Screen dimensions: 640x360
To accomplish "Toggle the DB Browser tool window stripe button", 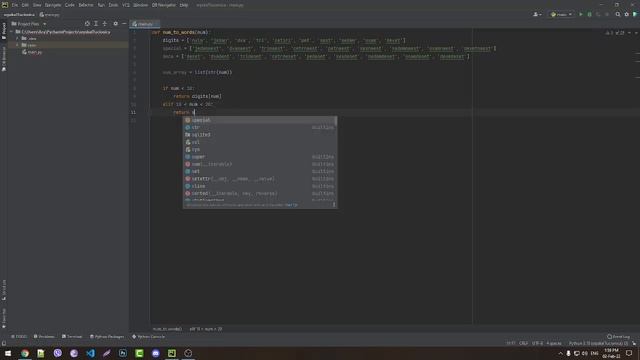I will click(4, 58).
